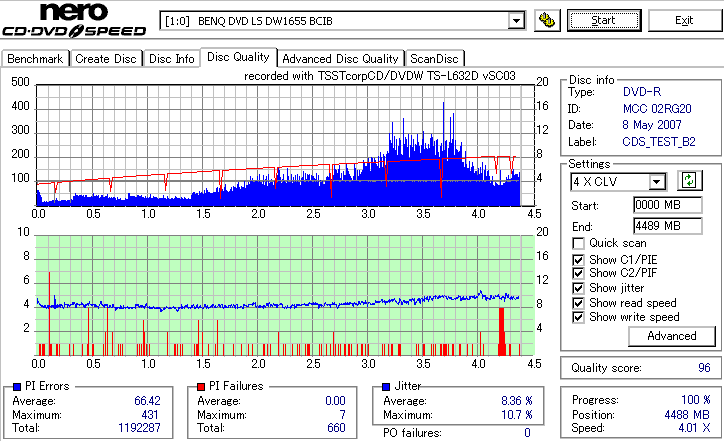Click the End position 4489 MB field

(x=668, y=226)
